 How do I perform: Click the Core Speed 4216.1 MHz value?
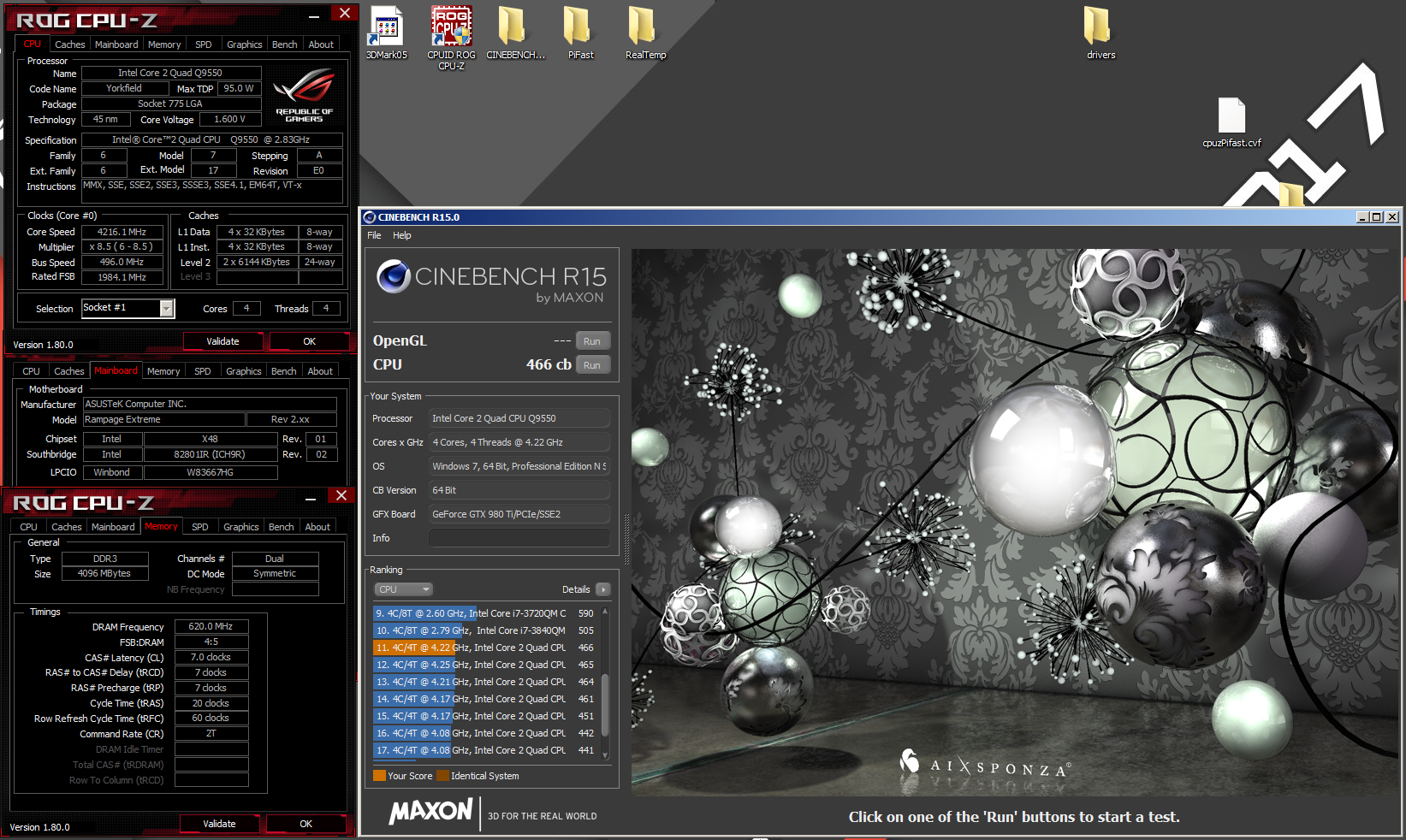tap(122, 232)
